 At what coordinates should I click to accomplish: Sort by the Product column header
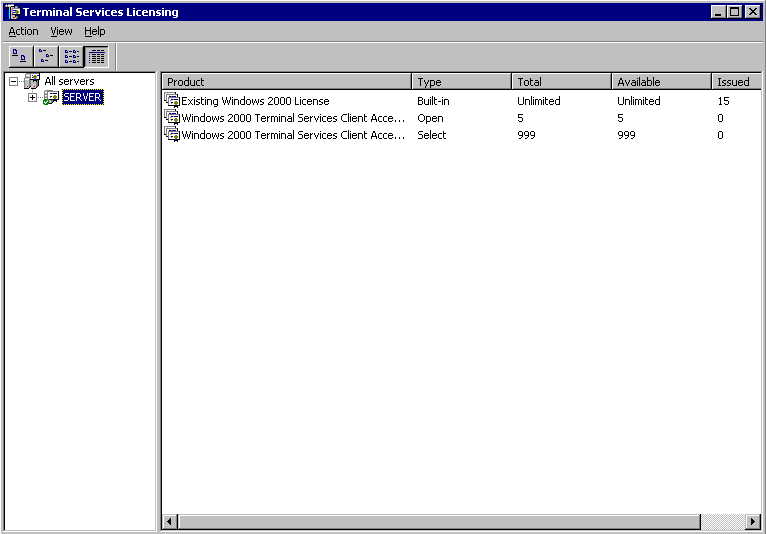click(x=287, y=82)
